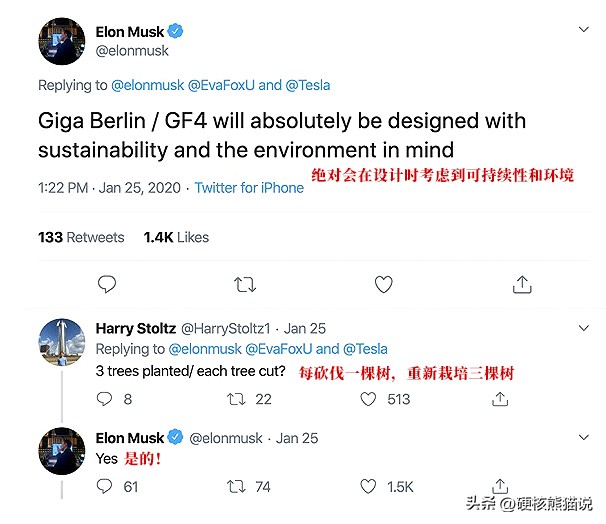Open the @Tesla mention in main tweet
606x524 pixels.
[x=308, y=86]
